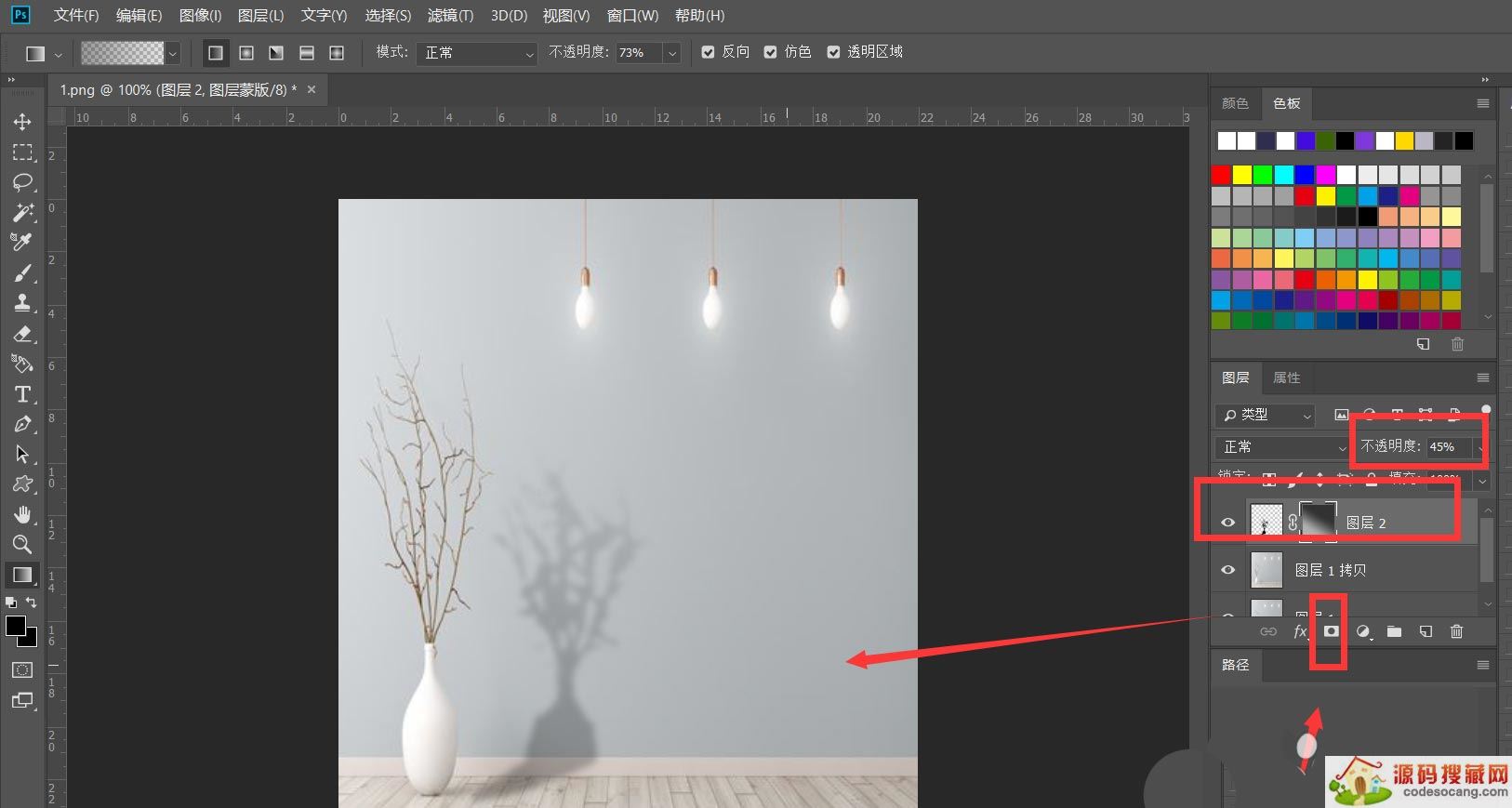Select the Gradient tool in toolbar
The height and width of the screenshot is (808, 1512).
[x=22, y=575]
